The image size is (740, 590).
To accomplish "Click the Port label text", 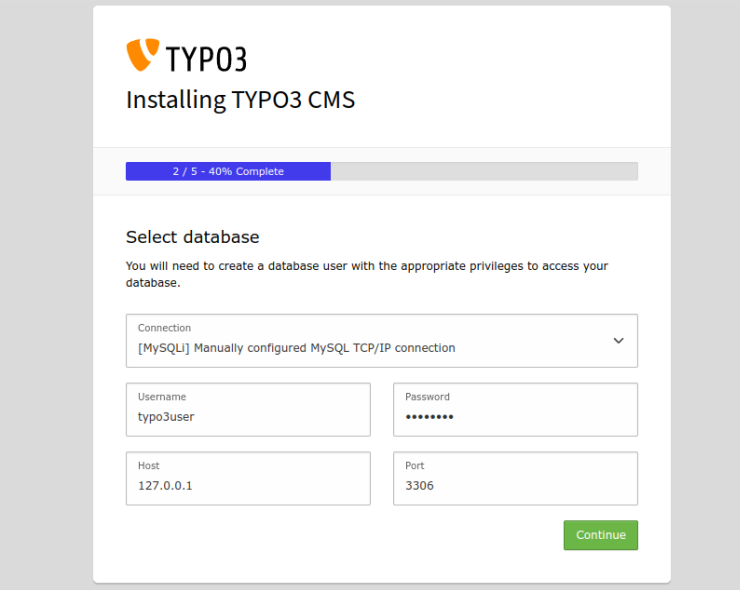I will coord(415,466).
